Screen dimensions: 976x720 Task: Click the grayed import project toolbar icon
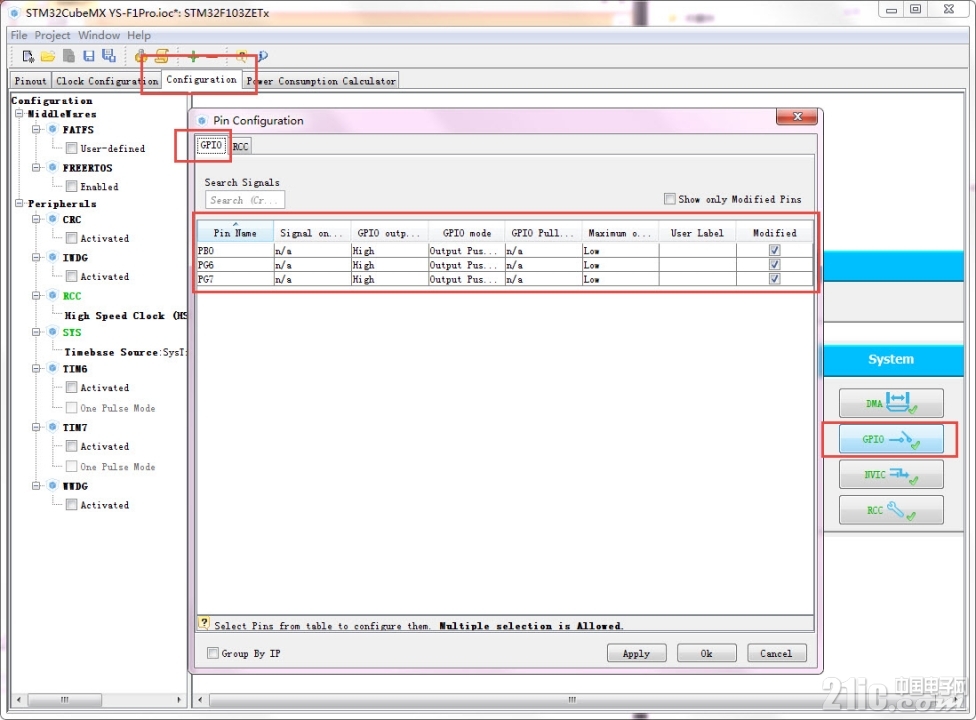click(68, 56)
